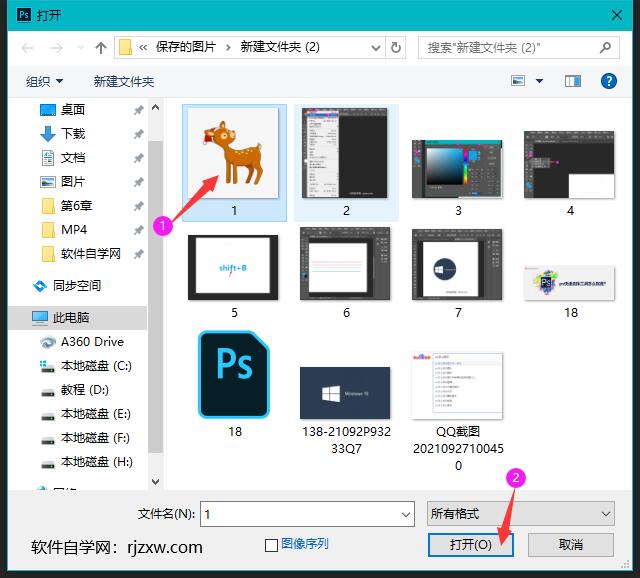Click the pin icon next to 软件自学网
Screen dimensions: 640x578
click(139, 254)
